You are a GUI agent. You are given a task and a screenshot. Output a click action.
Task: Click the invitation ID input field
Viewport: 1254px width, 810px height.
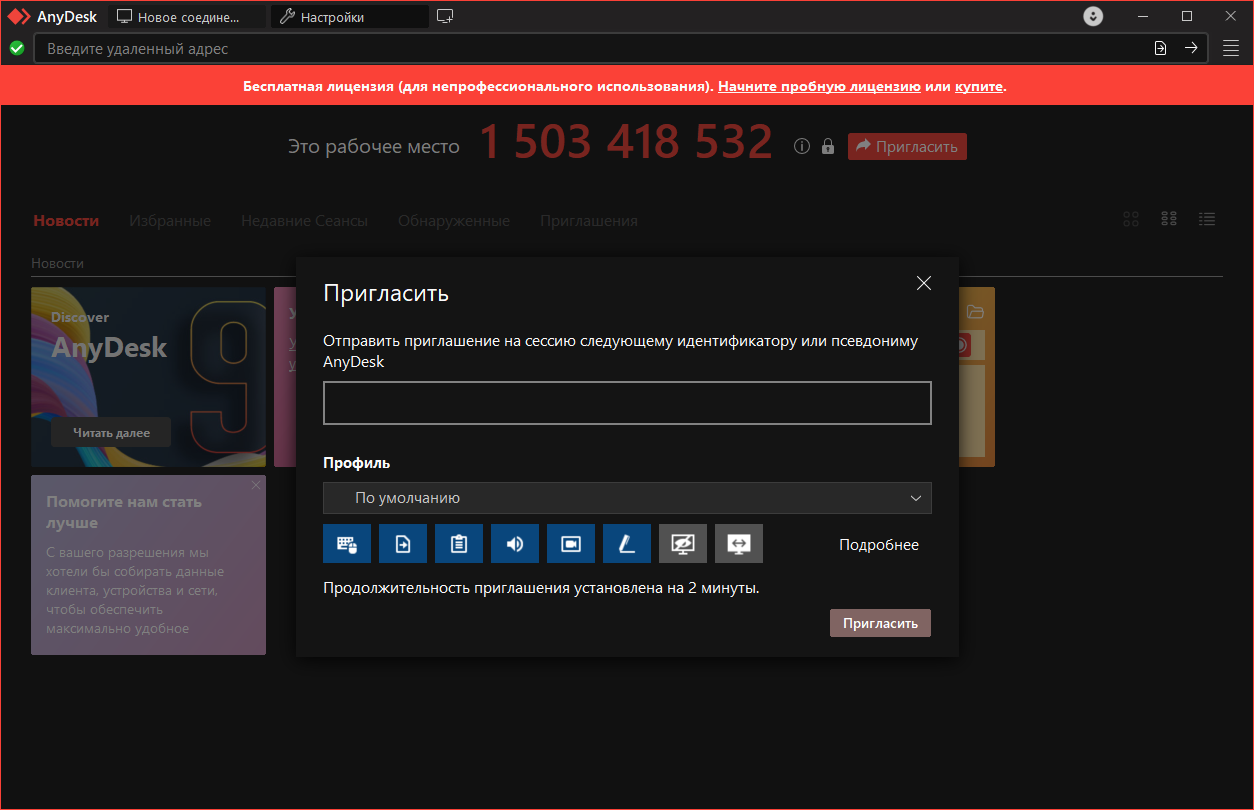pyautogui.click(x=627, y=403)
